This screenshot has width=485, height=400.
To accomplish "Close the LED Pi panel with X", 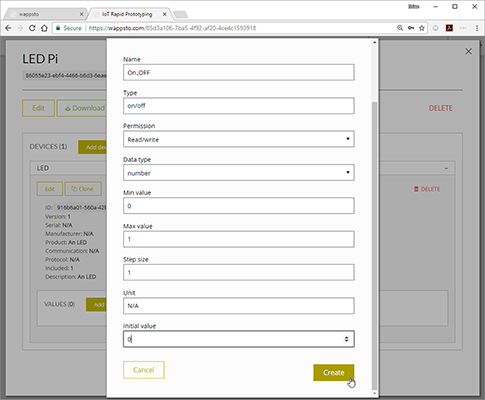I will click(468, 51).
